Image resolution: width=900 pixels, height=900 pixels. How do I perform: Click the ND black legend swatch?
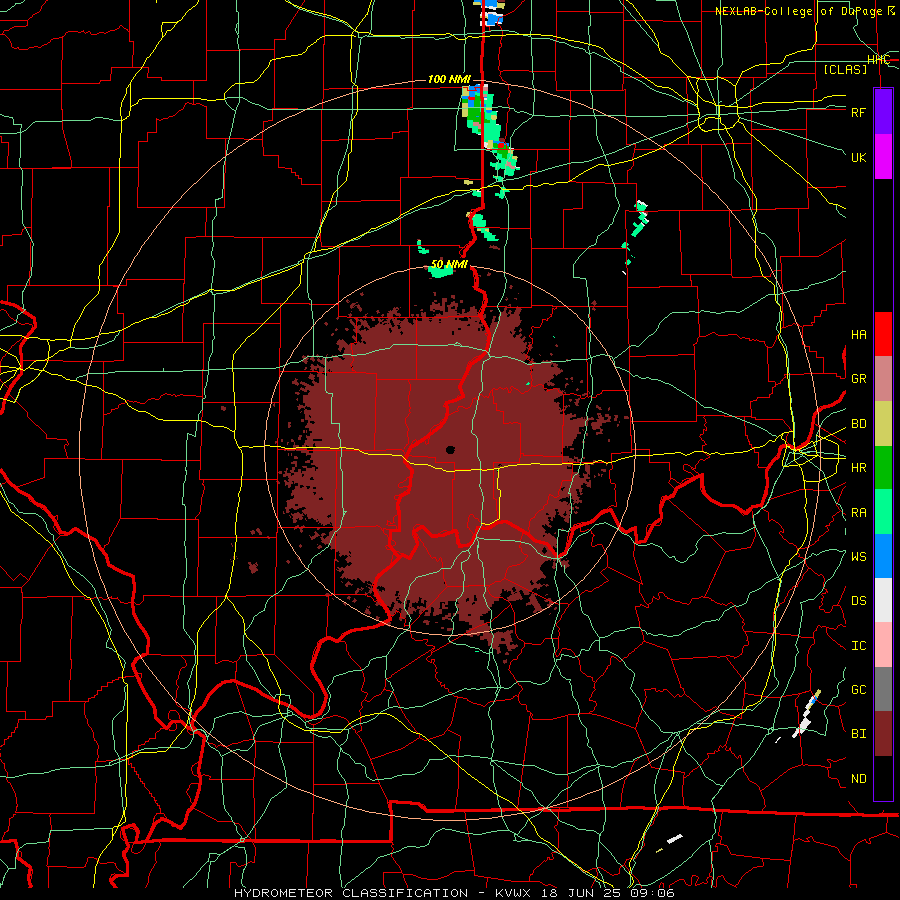click(x=883, y=778)
